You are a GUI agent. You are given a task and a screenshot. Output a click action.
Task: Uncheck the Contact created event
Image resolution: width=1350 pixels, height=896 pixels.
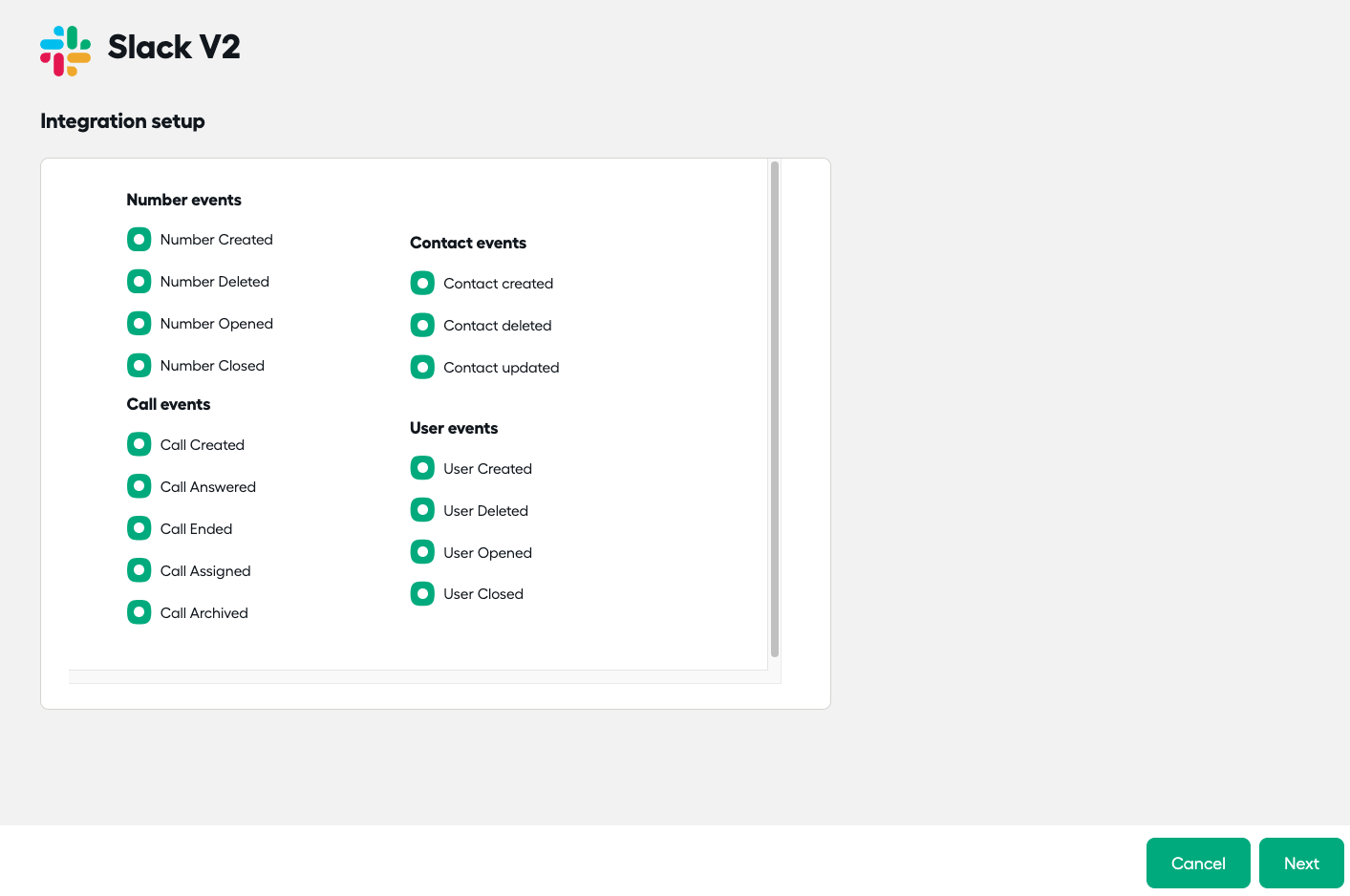[422, 284]
